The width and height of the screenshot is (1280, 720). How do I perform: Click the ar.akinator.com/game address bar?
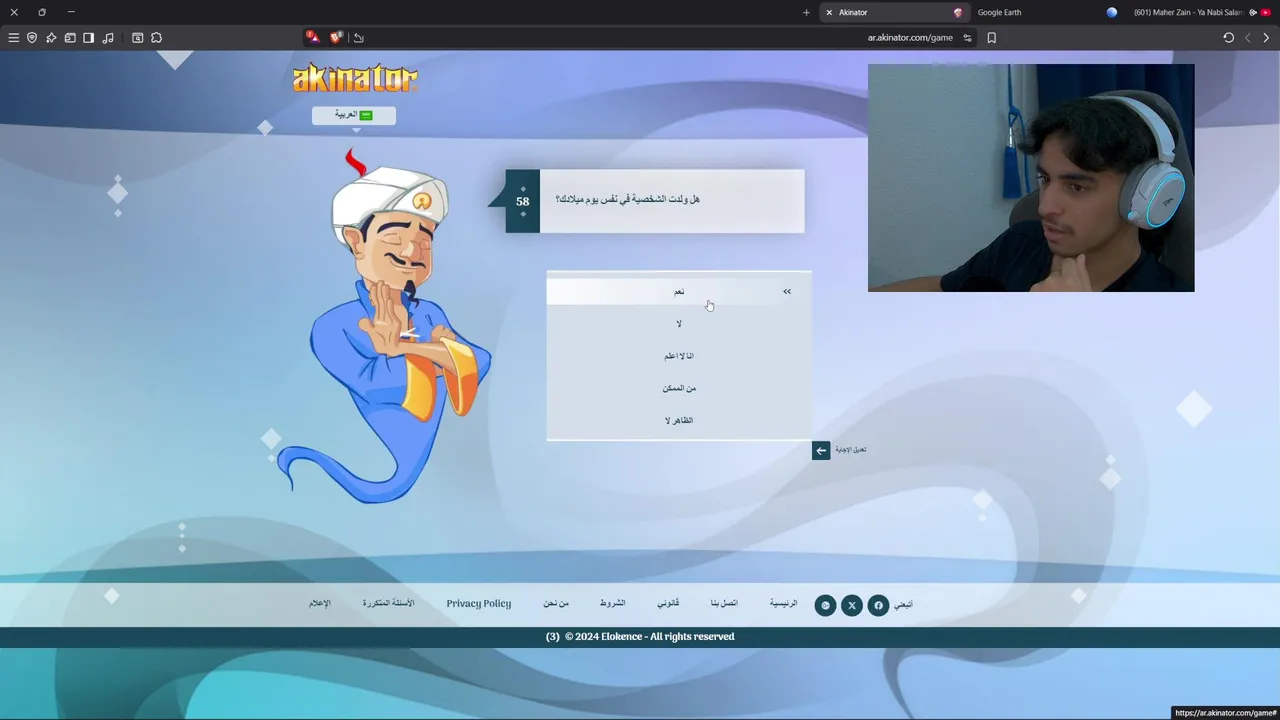pyautogui.click(x=910, y=38)
